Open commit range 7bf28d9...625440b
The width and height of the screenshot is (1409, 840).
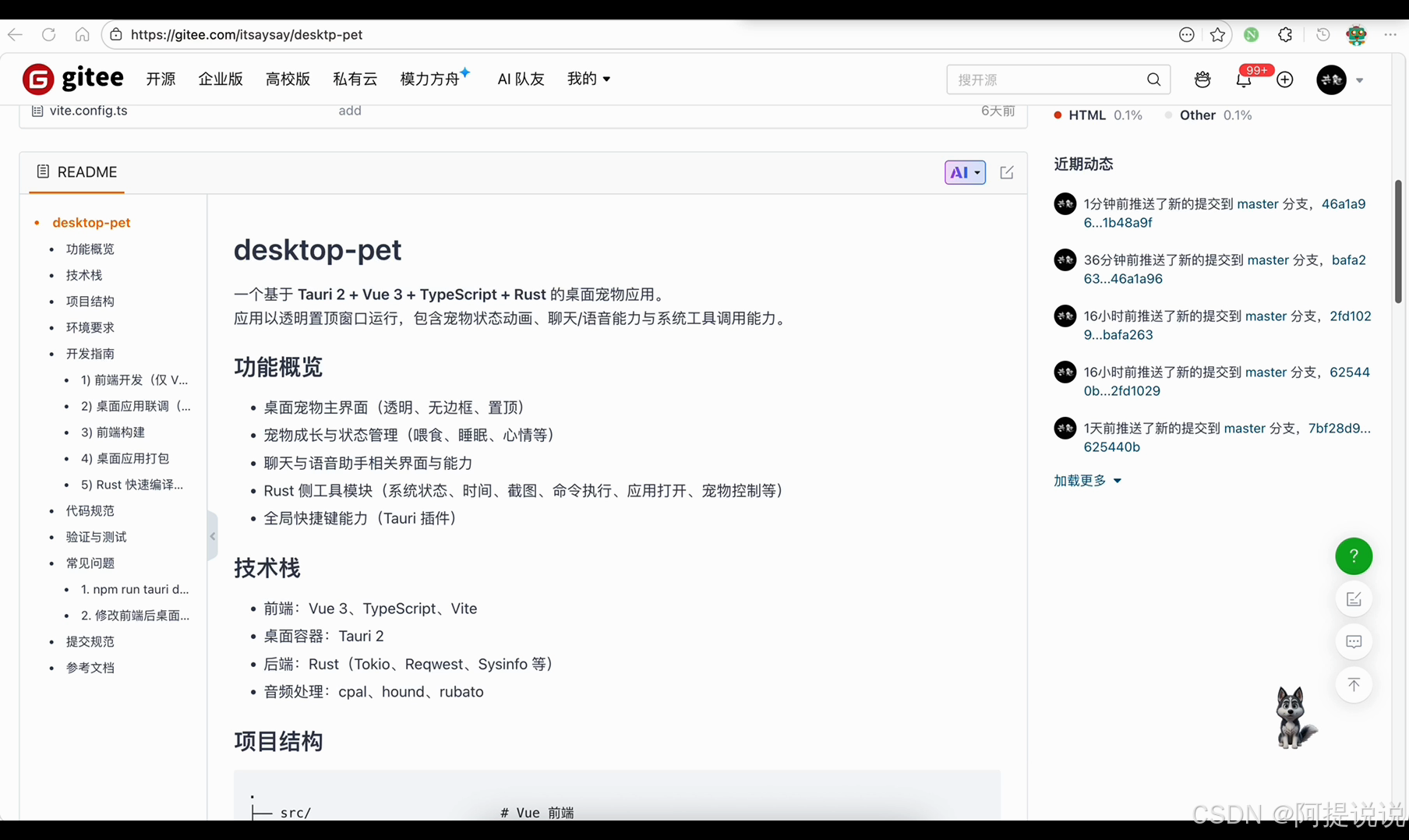[x=1227, y=438]
